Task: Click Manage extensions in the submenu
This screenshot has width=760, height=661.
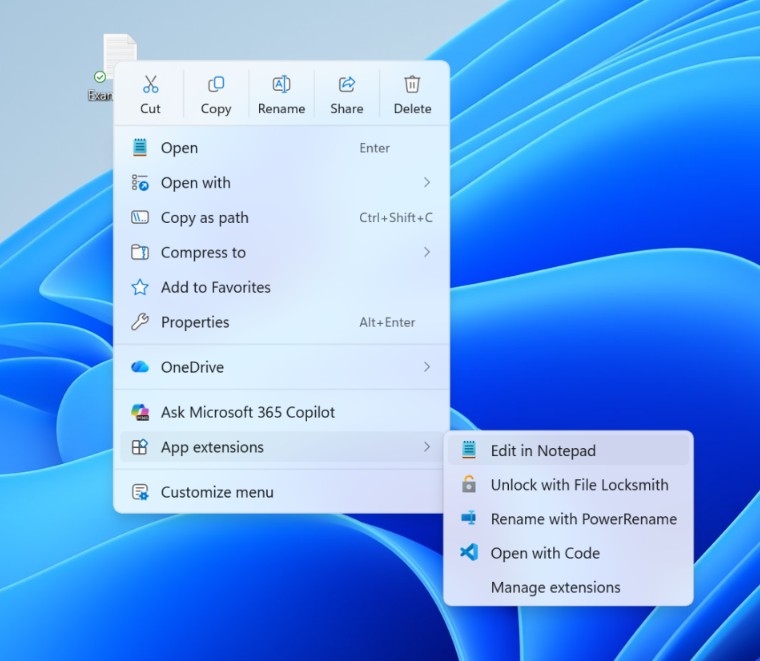Action: pos(569,587)
